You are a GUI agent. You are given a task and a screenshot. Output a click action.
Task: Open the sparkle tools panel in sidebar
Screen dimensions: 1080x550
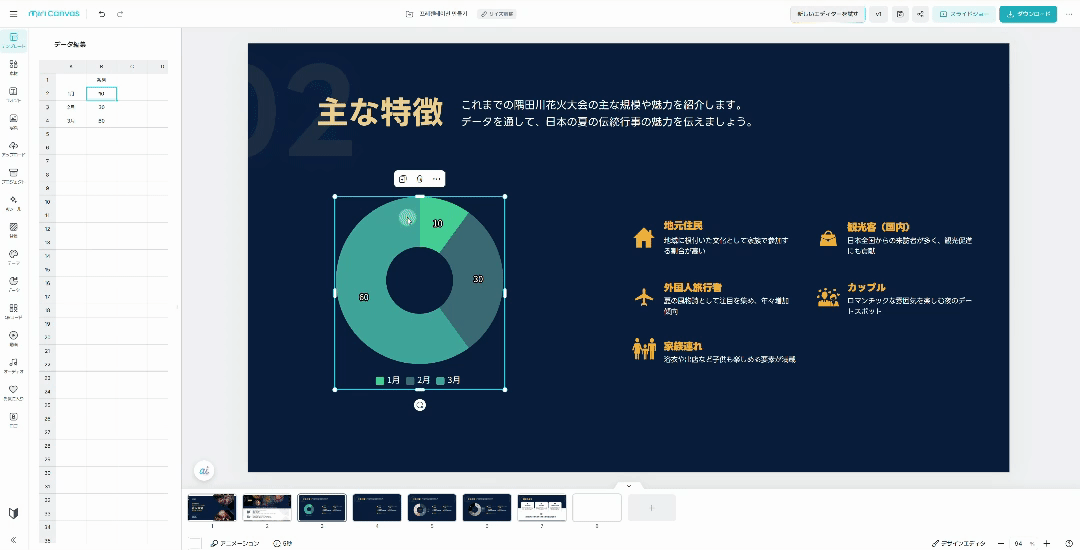tap(13, 203)
